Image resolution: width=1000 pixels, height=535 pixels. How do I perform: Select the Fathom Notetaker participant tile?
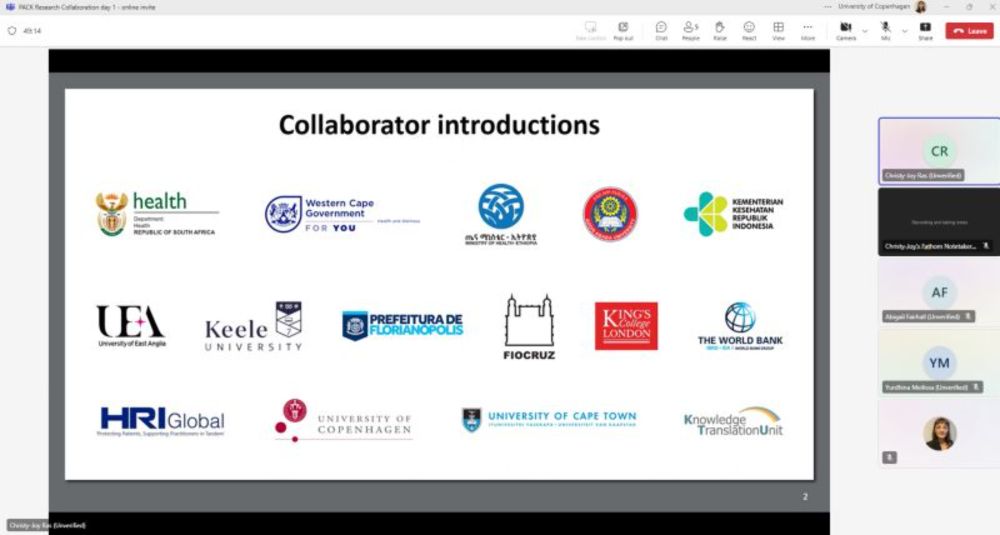click(939, 222)
